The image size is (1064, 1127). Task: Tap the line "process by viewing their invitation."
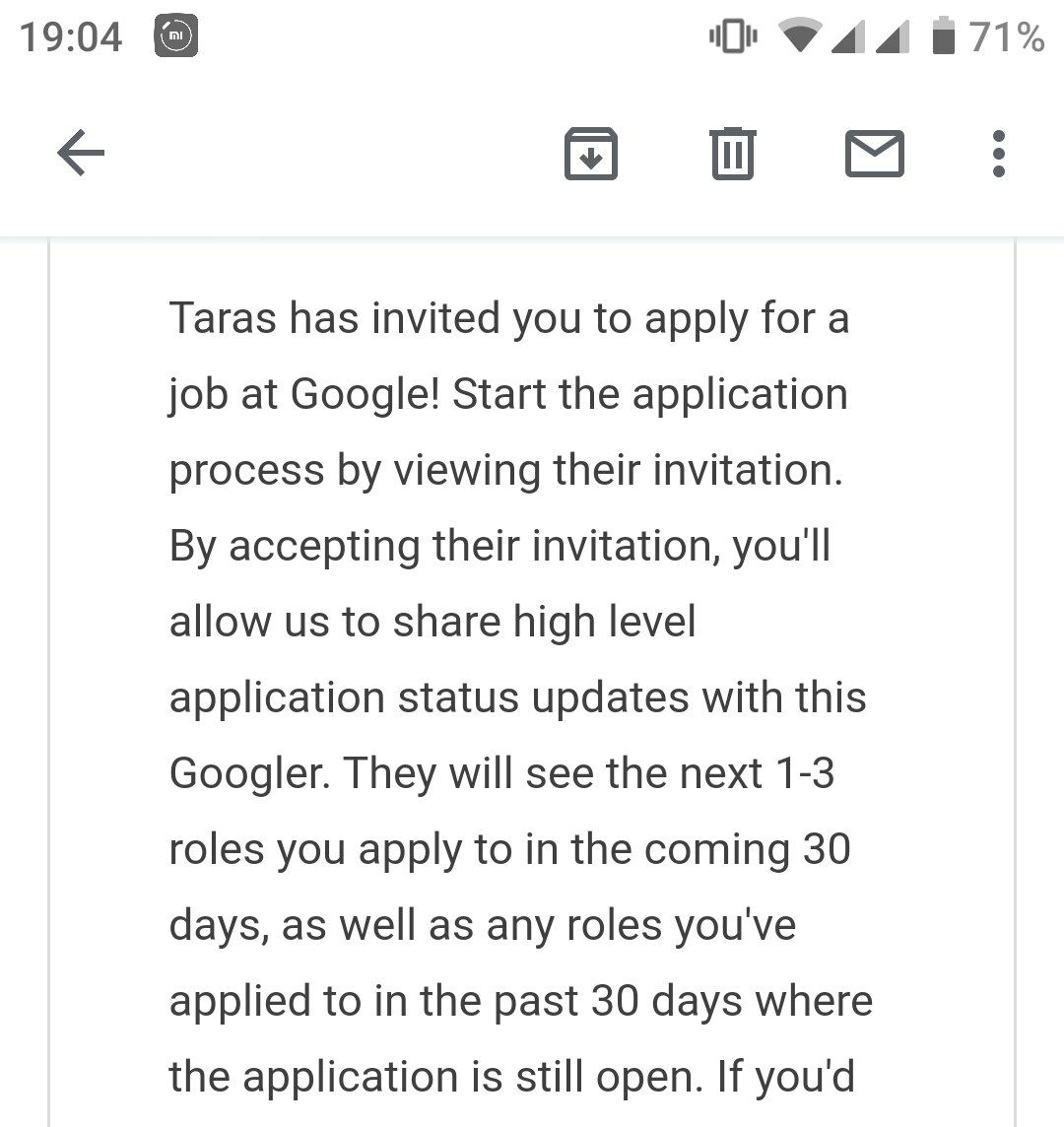(506, 470)
